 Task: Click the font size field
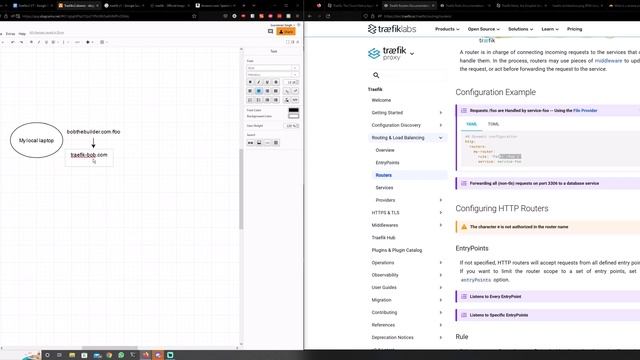(x=291, y=82)
